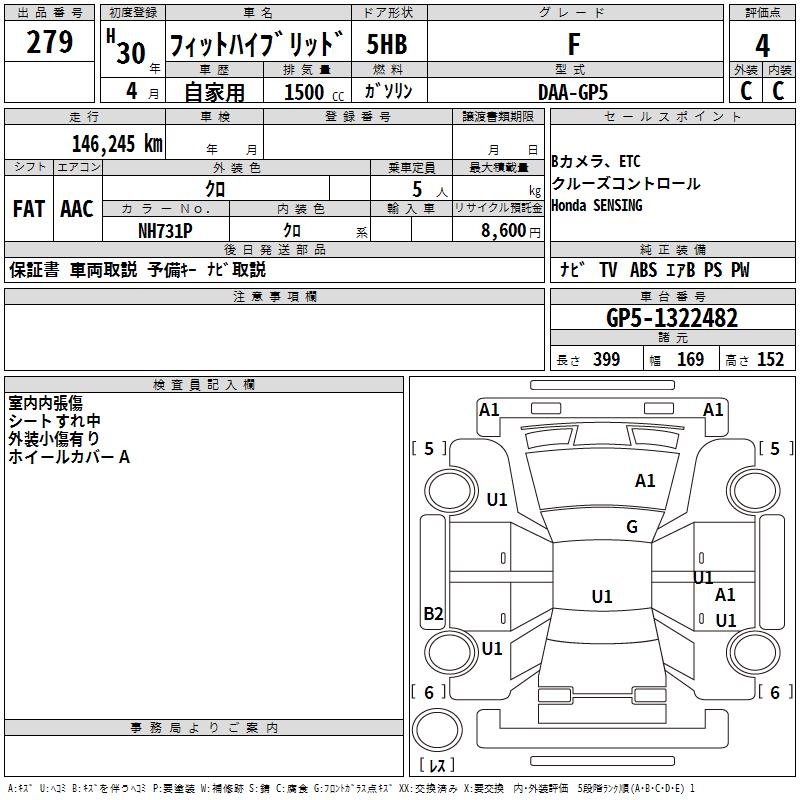Click the G mark on the windshield

632,527
